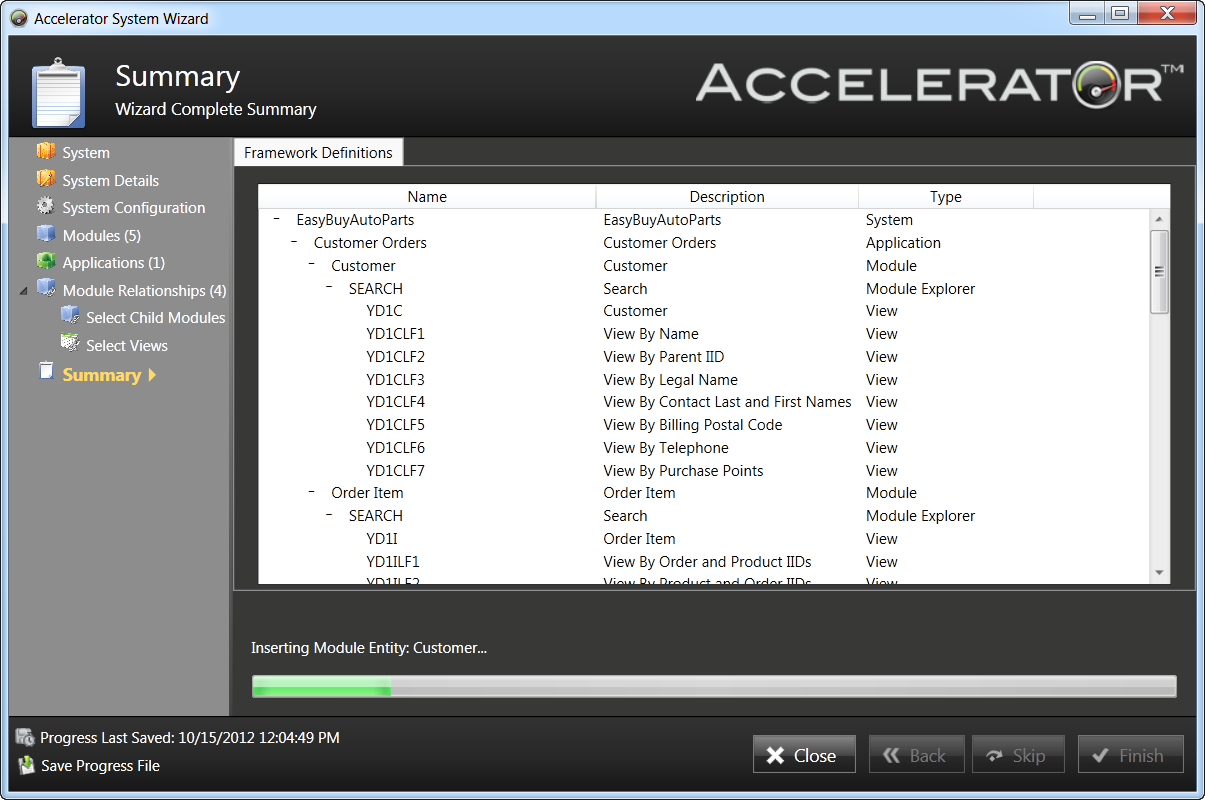Sort by the Description column header
The height and width of the screenshot is (800, 1205).
[727, 197]
